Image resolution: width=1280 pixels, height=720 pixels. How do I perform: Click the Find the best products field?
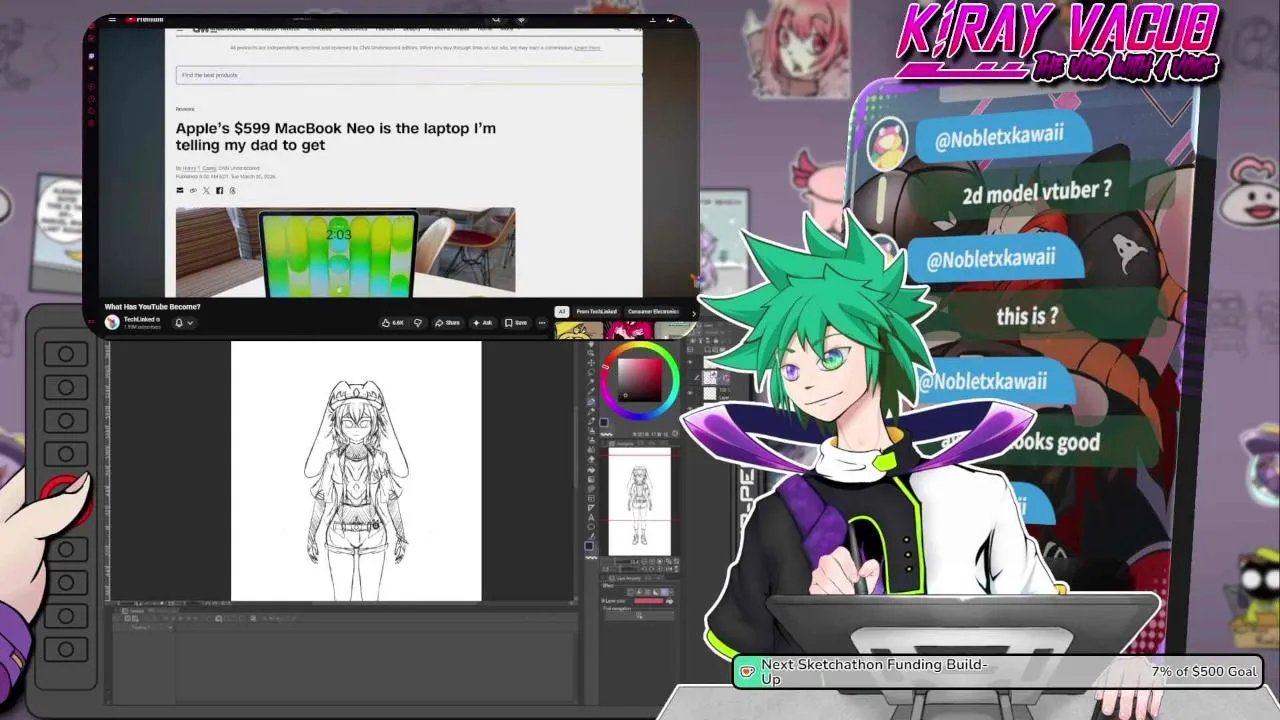(x=409, y=75)
